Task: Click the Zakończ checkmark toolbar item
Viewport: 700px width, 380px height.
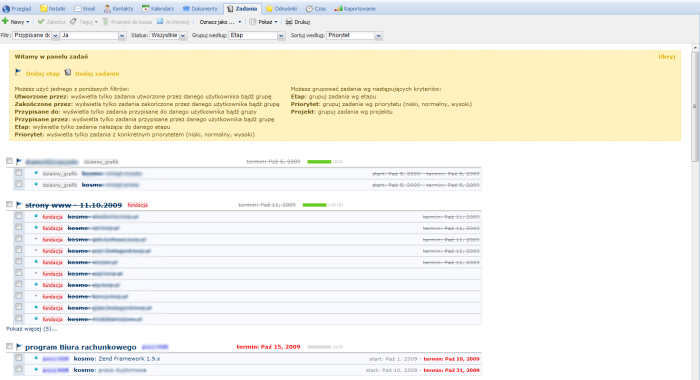Action: (x=51, y=21)
